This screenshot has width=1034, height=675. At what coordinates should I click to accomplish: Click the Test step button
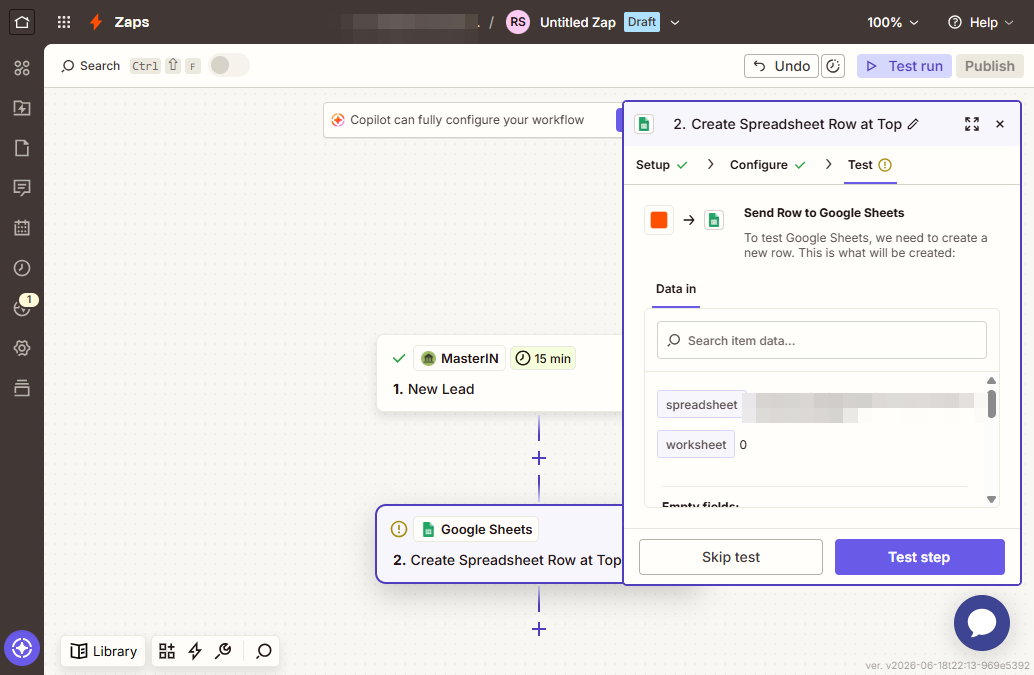pyautogui.click(x=919, y=557)
